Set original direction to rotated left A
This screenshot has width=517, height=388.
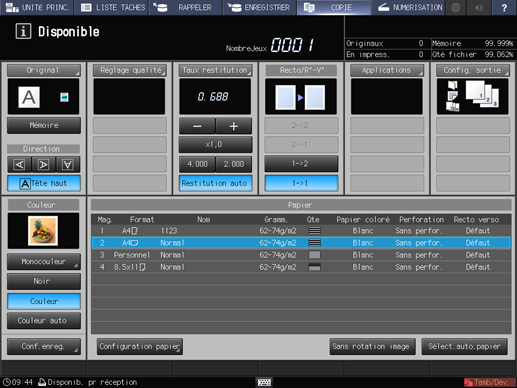[x=19, y=164]
